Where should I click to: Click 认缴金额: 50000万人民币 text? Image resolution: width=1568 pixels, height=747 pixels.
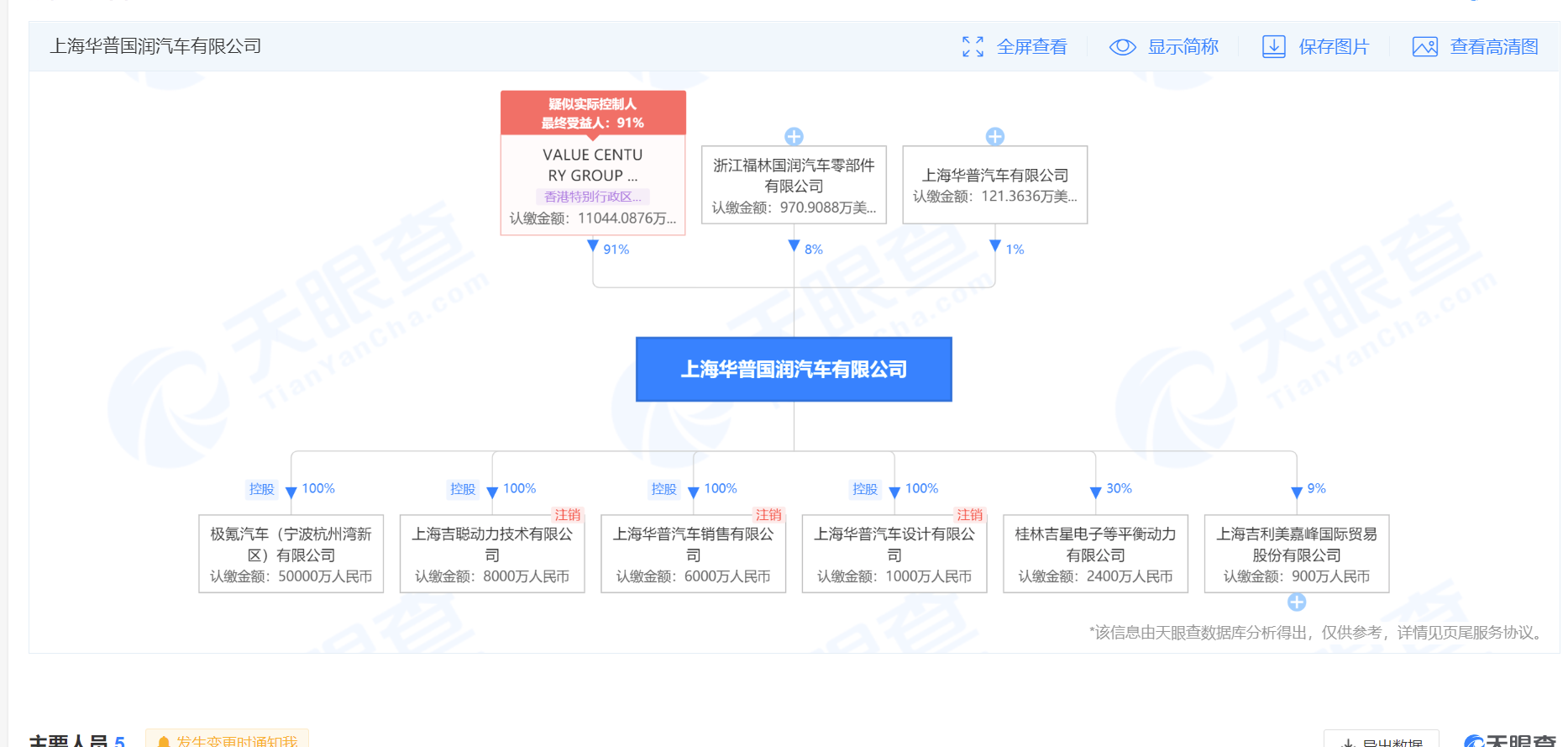pyautogui.click(x=291, y=576)
